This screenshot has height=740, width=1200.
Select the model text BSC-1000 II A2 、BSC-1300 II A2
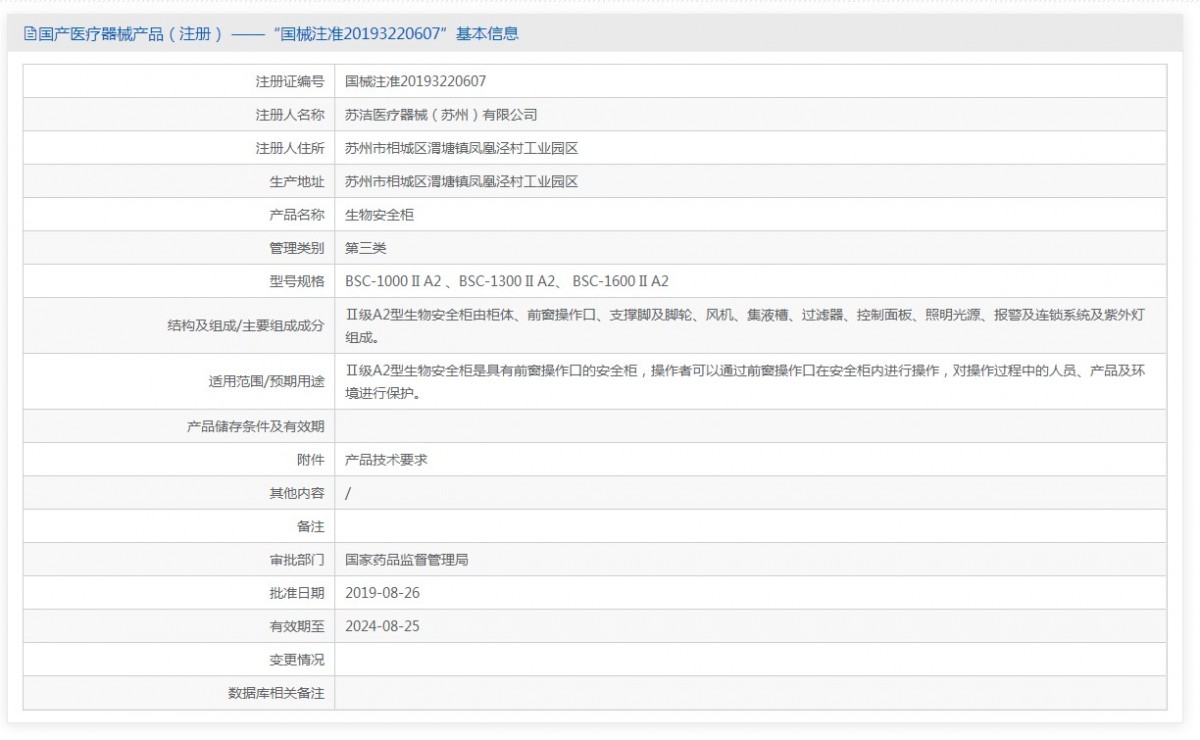450,281
